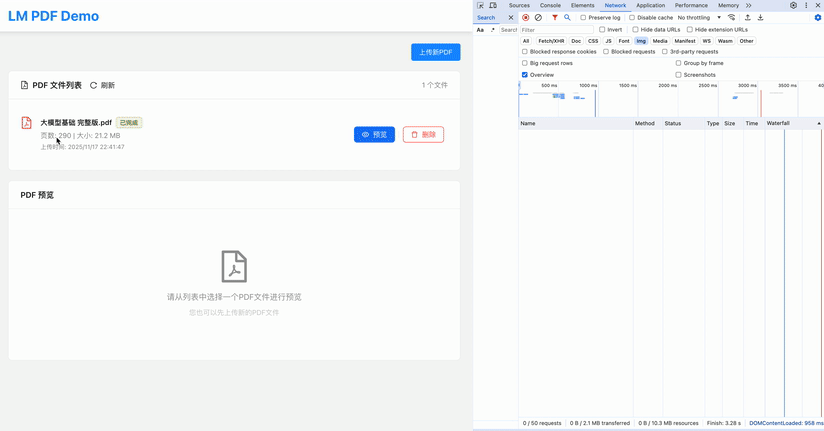Switch to the Console tab
The image size is (824, 431).
550,5
